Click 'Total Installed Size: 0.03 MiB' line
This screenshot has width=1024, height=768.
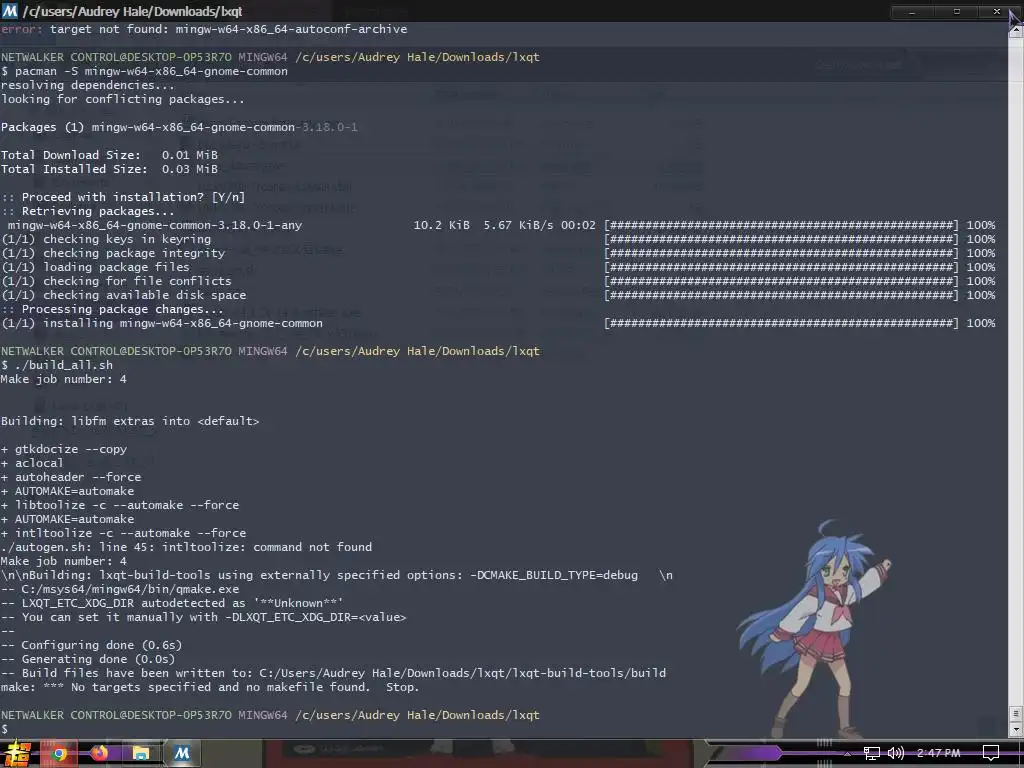tap(109, 169)
